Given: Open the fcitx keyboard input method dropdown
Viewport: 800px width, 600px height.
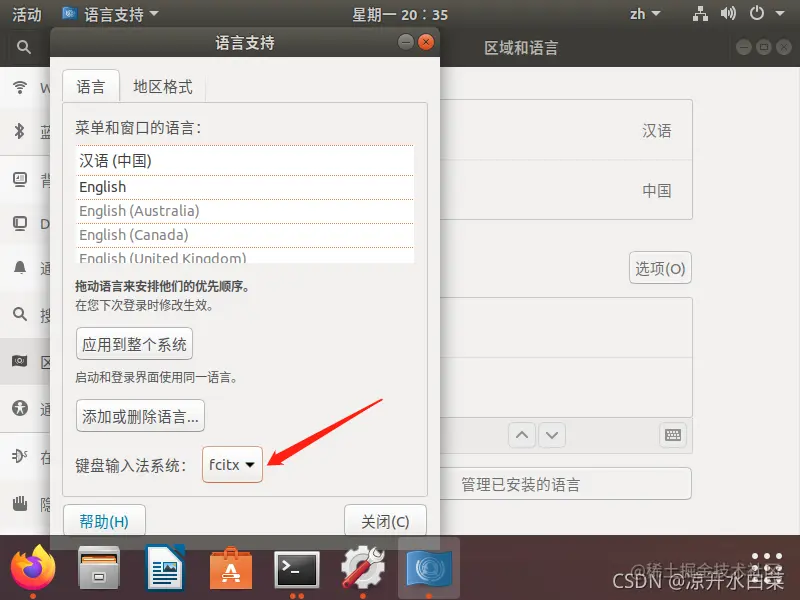Looking at the screenshot, I should pos(232,464).
